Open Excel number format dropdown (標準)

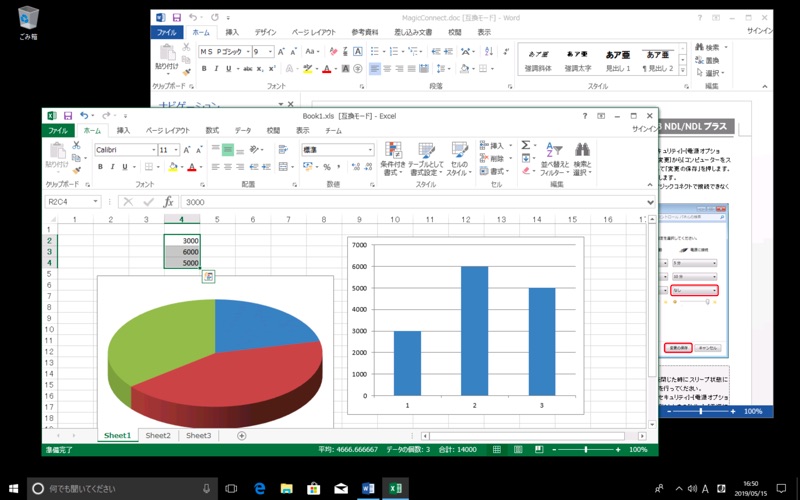(x=370, y=150)
